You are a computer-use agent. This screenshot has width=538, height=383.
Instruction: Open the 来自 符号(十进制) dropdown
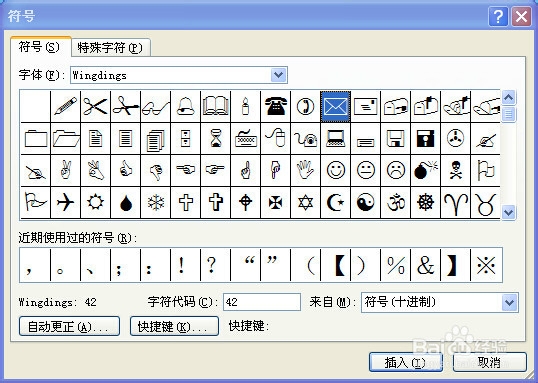click(x=510, y=302)
